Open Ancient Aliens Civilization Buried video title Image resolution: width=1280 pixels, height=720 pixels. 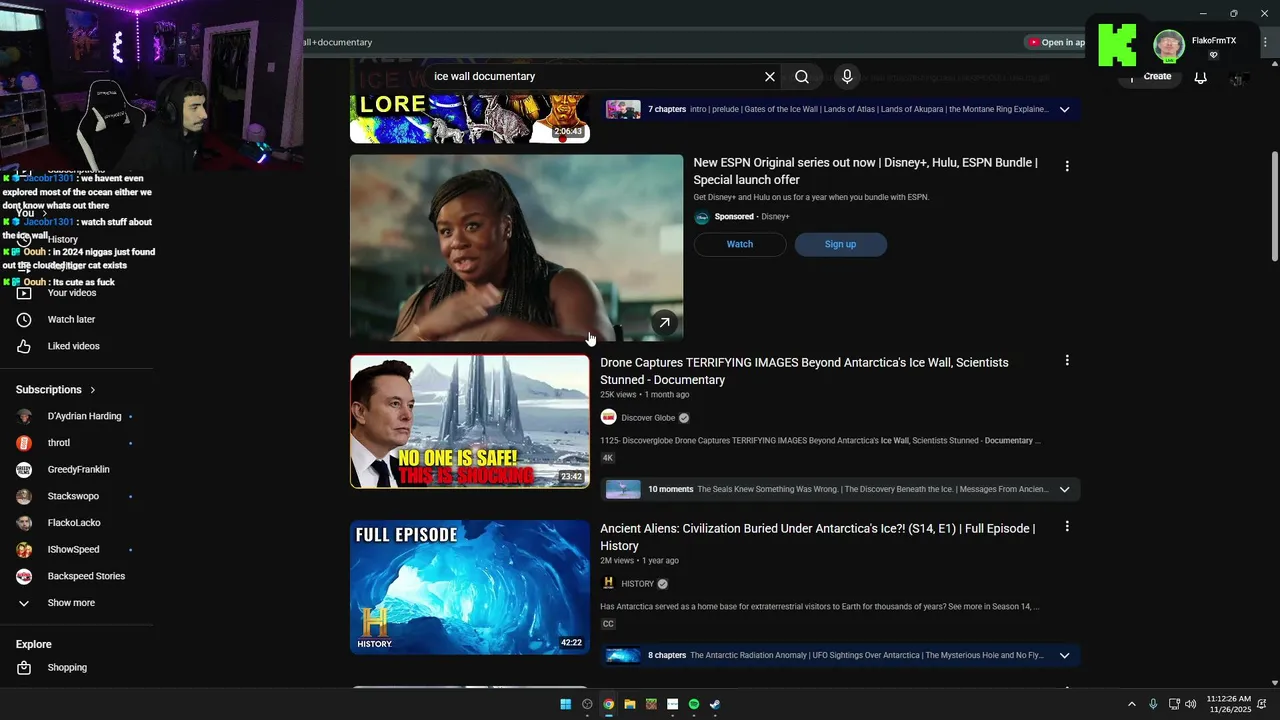[817, 537]
